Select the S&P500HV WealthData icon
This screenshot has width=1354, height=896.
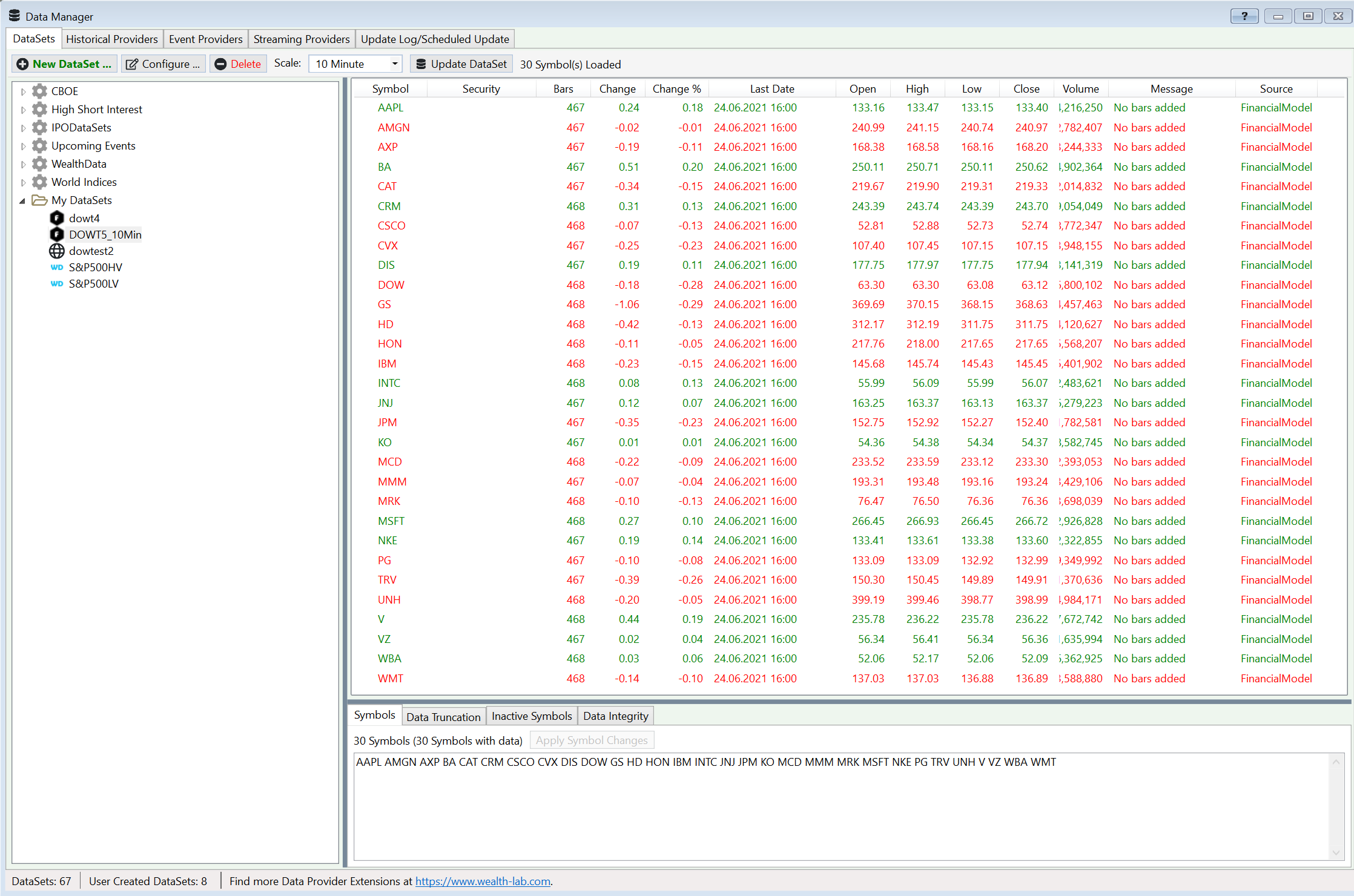tap(57, 267)
